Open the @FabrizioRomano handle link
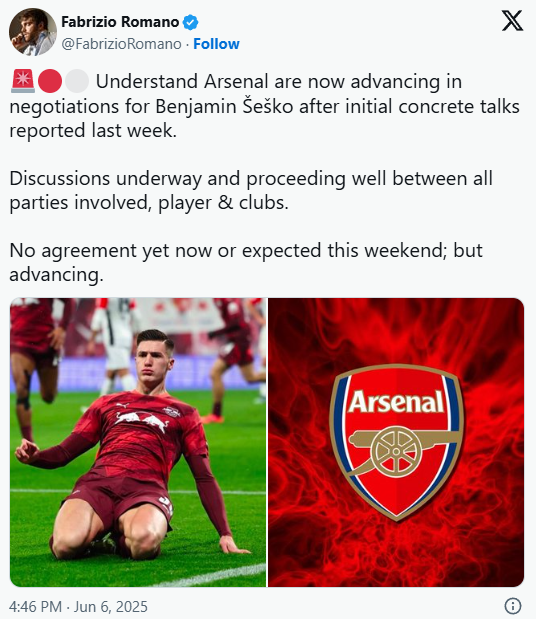 122,44
